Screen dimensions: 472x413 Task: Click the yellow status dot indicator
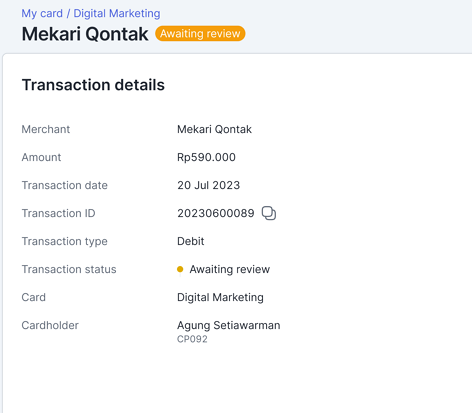[x=180, y=269]
